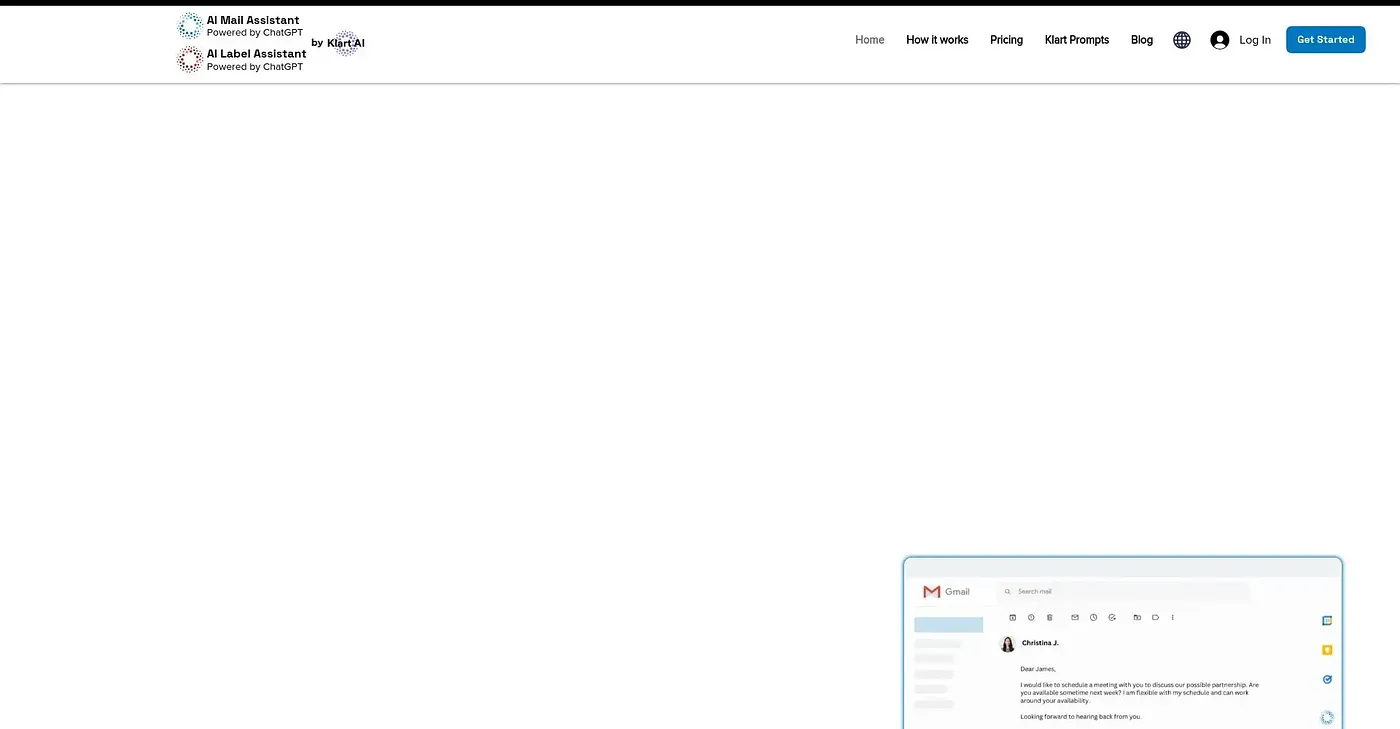Screen dimensions: 1400x729
Task: Open the Blog menu item
Action: [x=1142, y=40]
